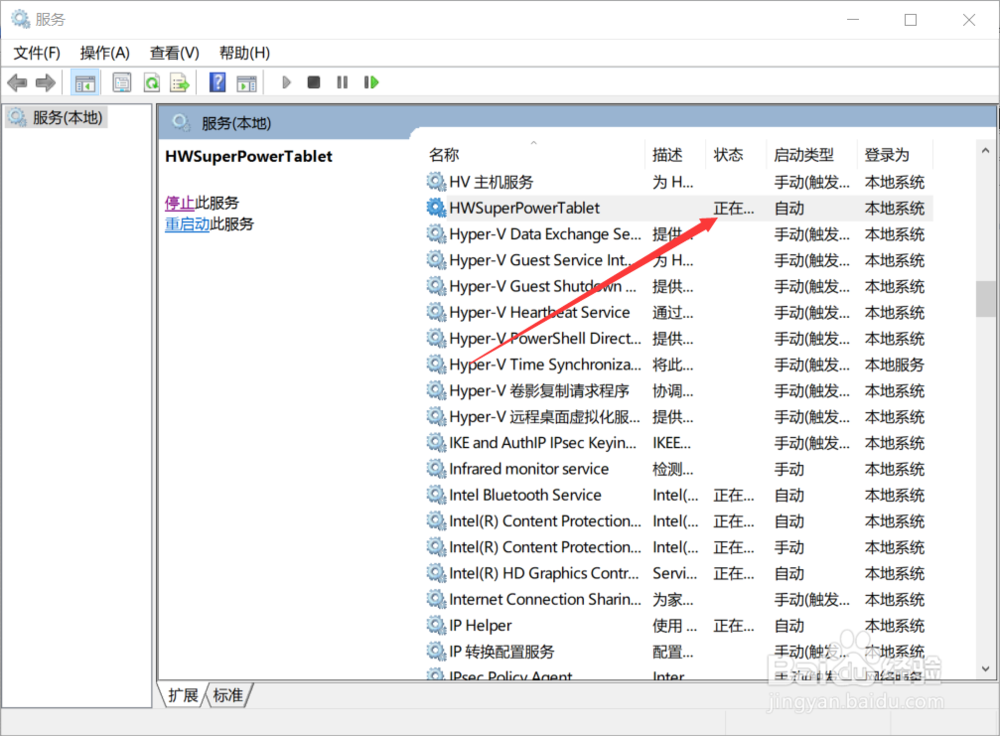Open the 查看(V) menu

[x=174, y=53]
